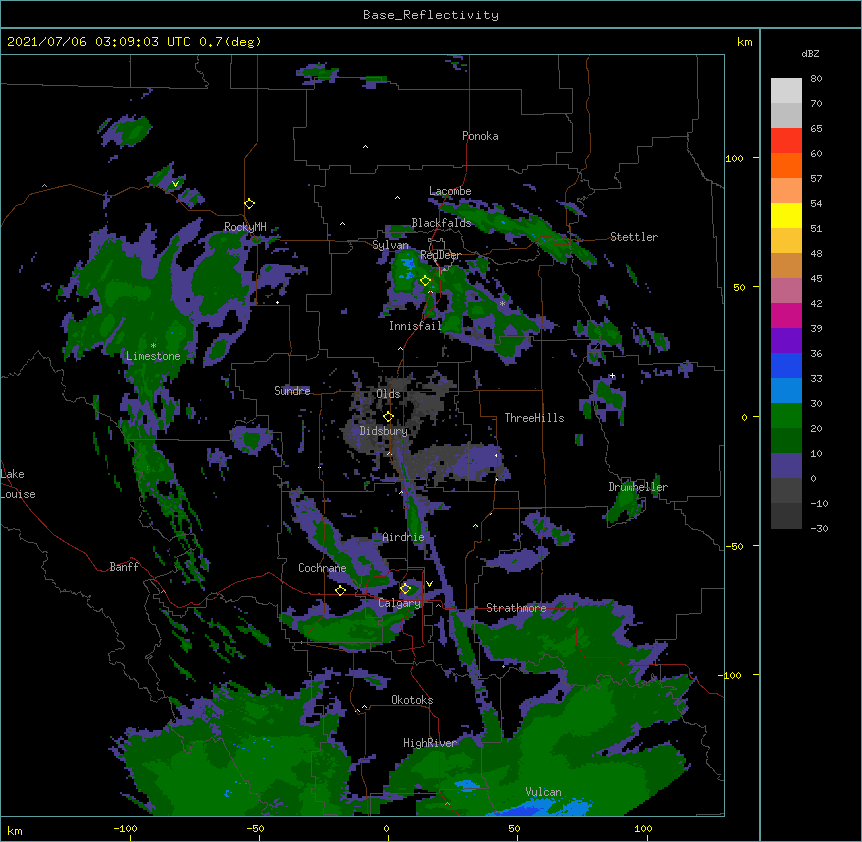Click the Calgary city label
862x842 pixels.
pyautogui.click(x=399, y=603)
